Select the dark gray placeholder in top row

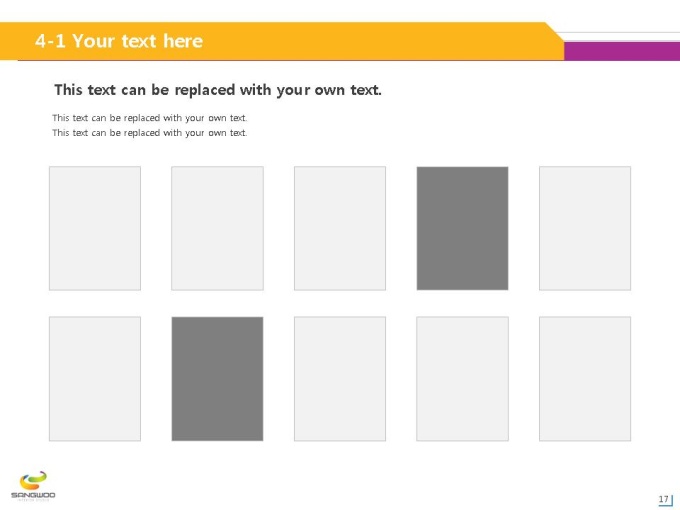coord(462,228)
